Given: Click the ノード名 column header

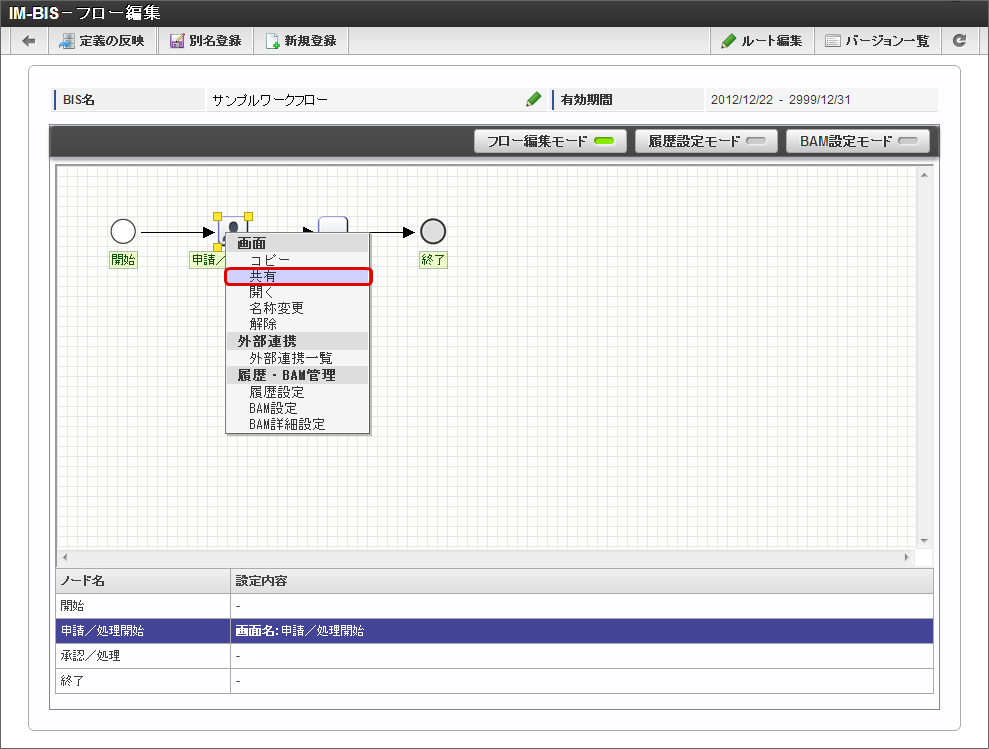Looking at the screenshot, I should pyautogui.click(x=143, y=581).
